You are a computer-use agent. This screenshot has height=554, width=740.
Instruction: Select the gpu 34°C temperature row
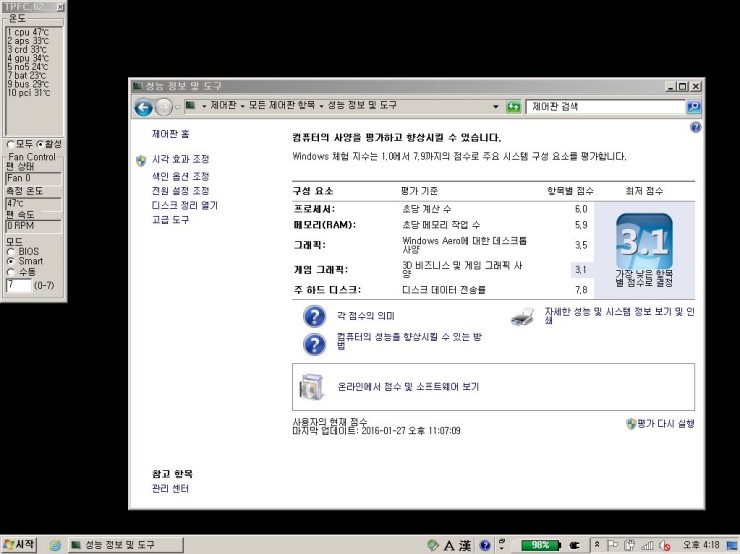[28, 58]
